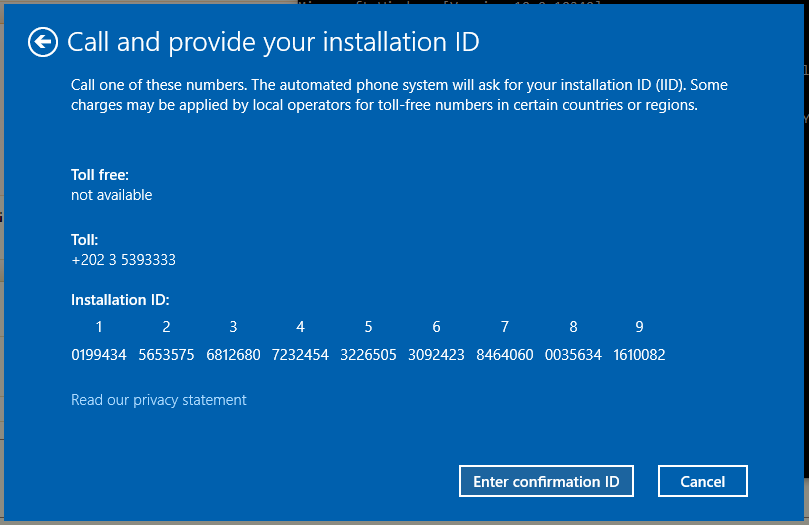The width and height of the screenshot is (809, 525).
Task: Open the Read our privacy statement link
Action: 158,400
